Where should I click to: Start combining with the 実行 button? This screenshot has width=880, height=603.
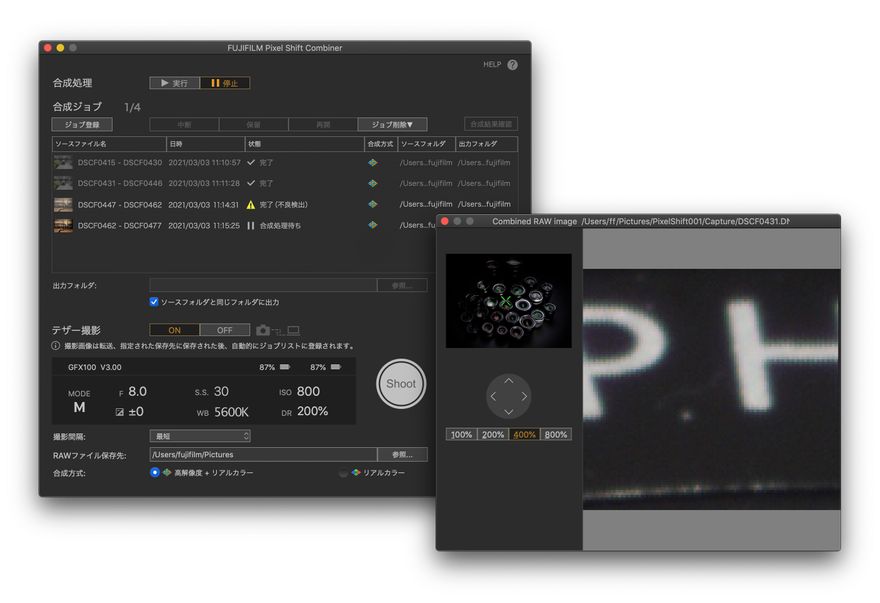click(x=175, y=83)
